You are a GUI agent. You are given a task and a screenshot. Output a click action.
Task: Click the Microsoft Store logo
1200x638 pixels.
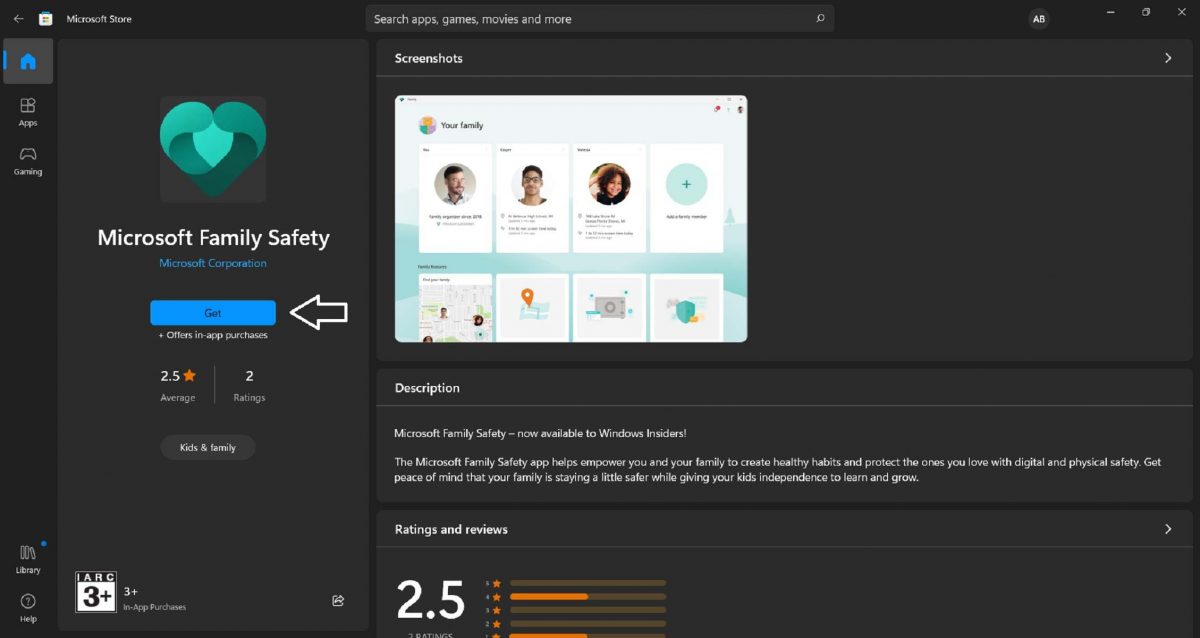pyautogui.click(x=45, y=18)
